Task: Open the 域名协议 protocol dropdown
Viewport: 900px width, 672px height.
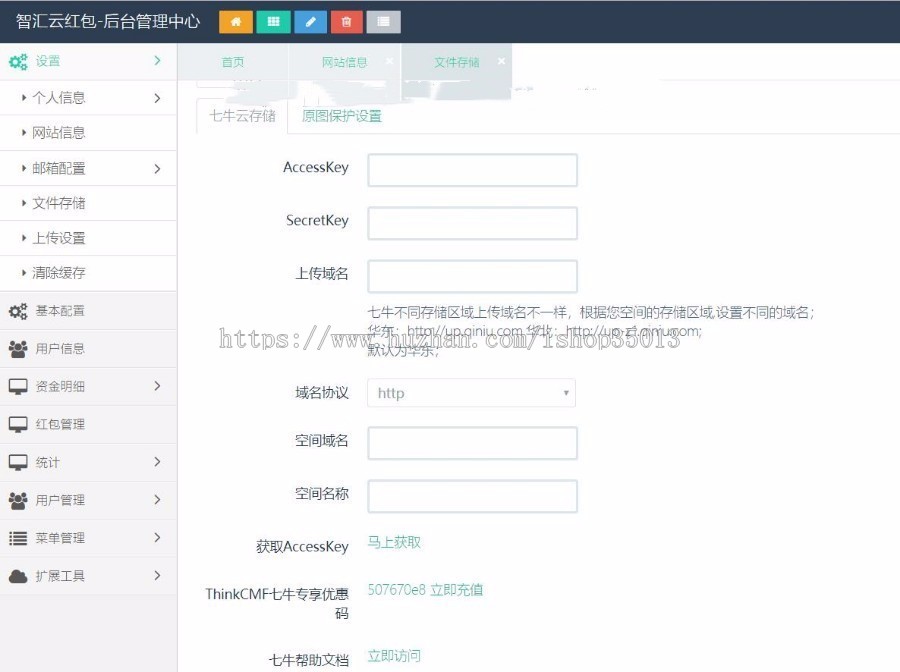Action: 472,393
